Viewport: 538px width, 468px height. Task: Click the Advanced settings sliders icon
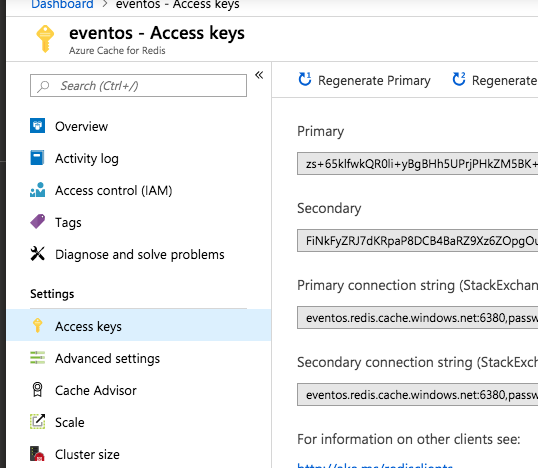(x=37, y=358)
